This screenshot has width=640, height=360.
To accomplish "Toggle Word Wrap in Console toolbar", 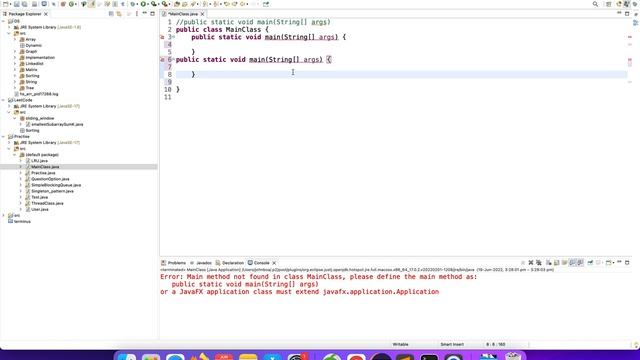I will point(564,262).
